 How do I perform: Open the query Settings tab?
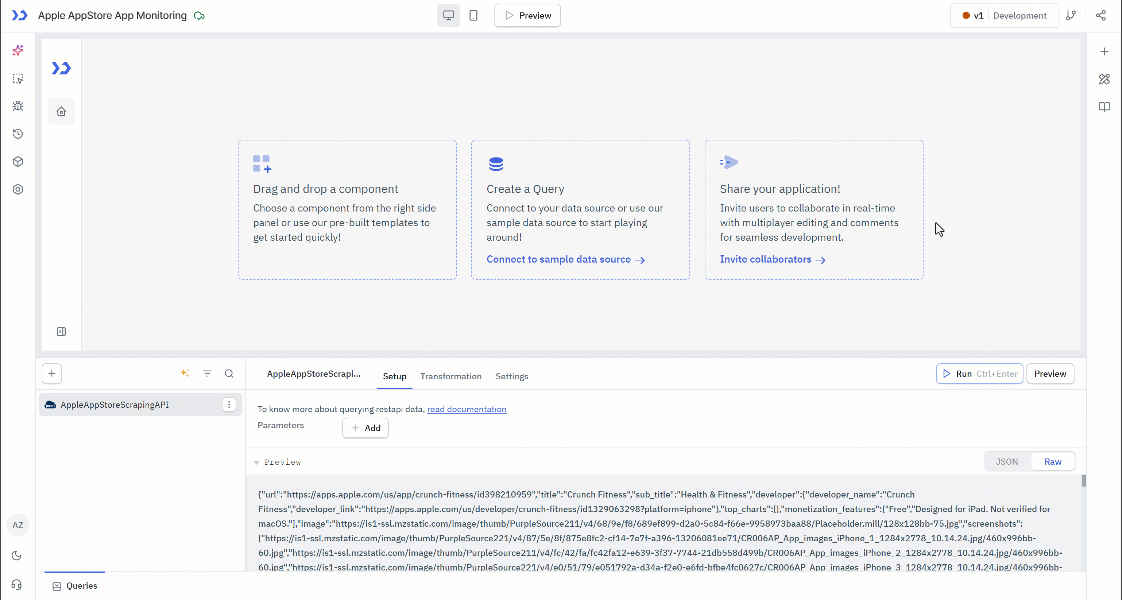pos(512,376)
